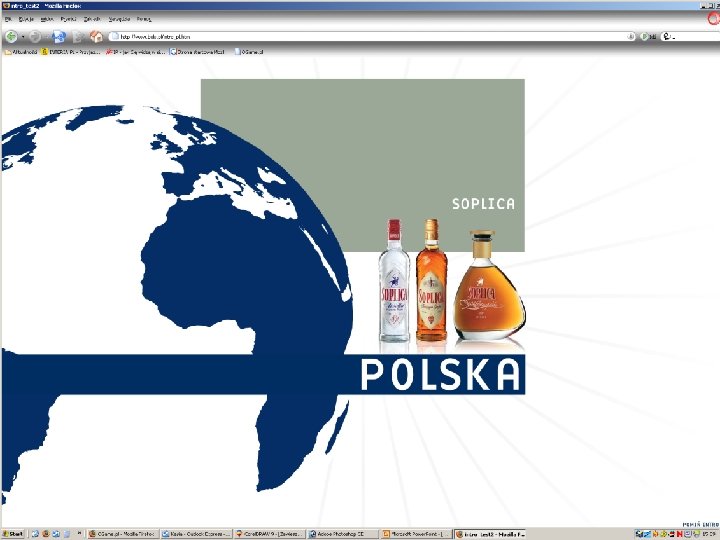The height and width of the screenshot is (540, 720).
Task: Click the grayed Forward arrow button
Action: (x=35, y=36)
